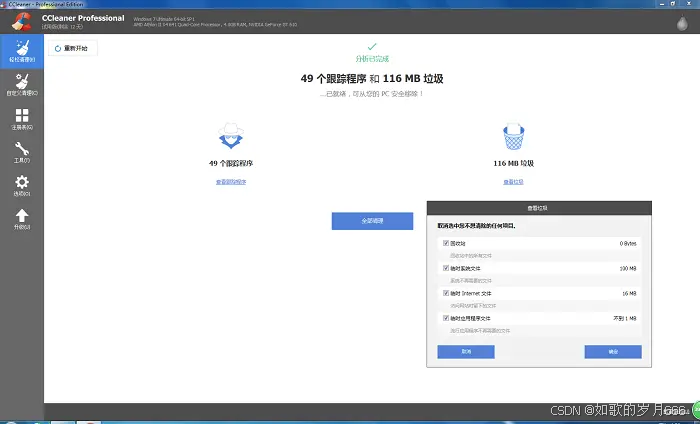Open the Custom Clean (自定义清理) sidebar section
This screenshot has width=700, height=424.
[22, 85]
